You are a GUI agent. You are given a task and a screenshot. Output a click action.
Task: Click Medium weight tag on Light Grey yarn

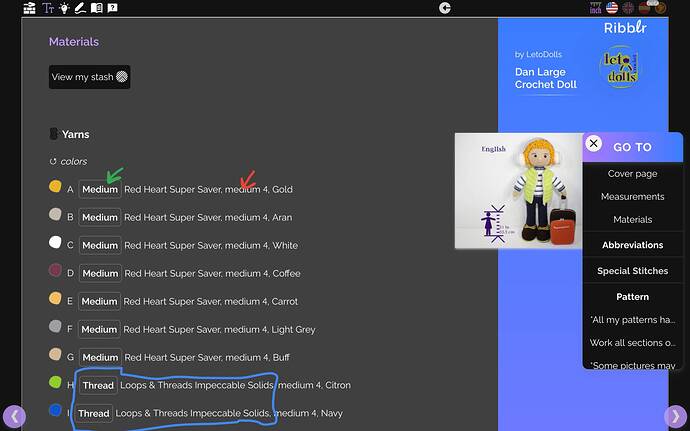(99, 329)
